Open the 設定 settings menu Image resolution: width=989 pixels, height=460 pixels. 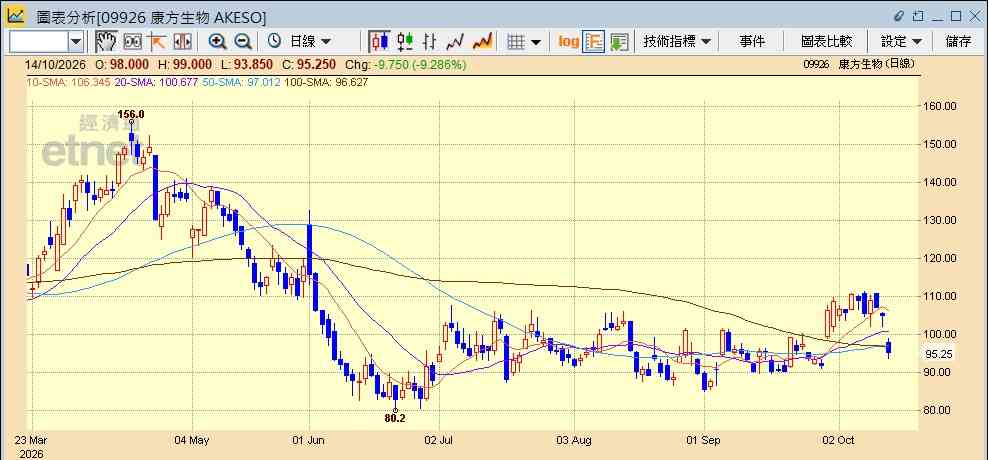click(901, 42)
